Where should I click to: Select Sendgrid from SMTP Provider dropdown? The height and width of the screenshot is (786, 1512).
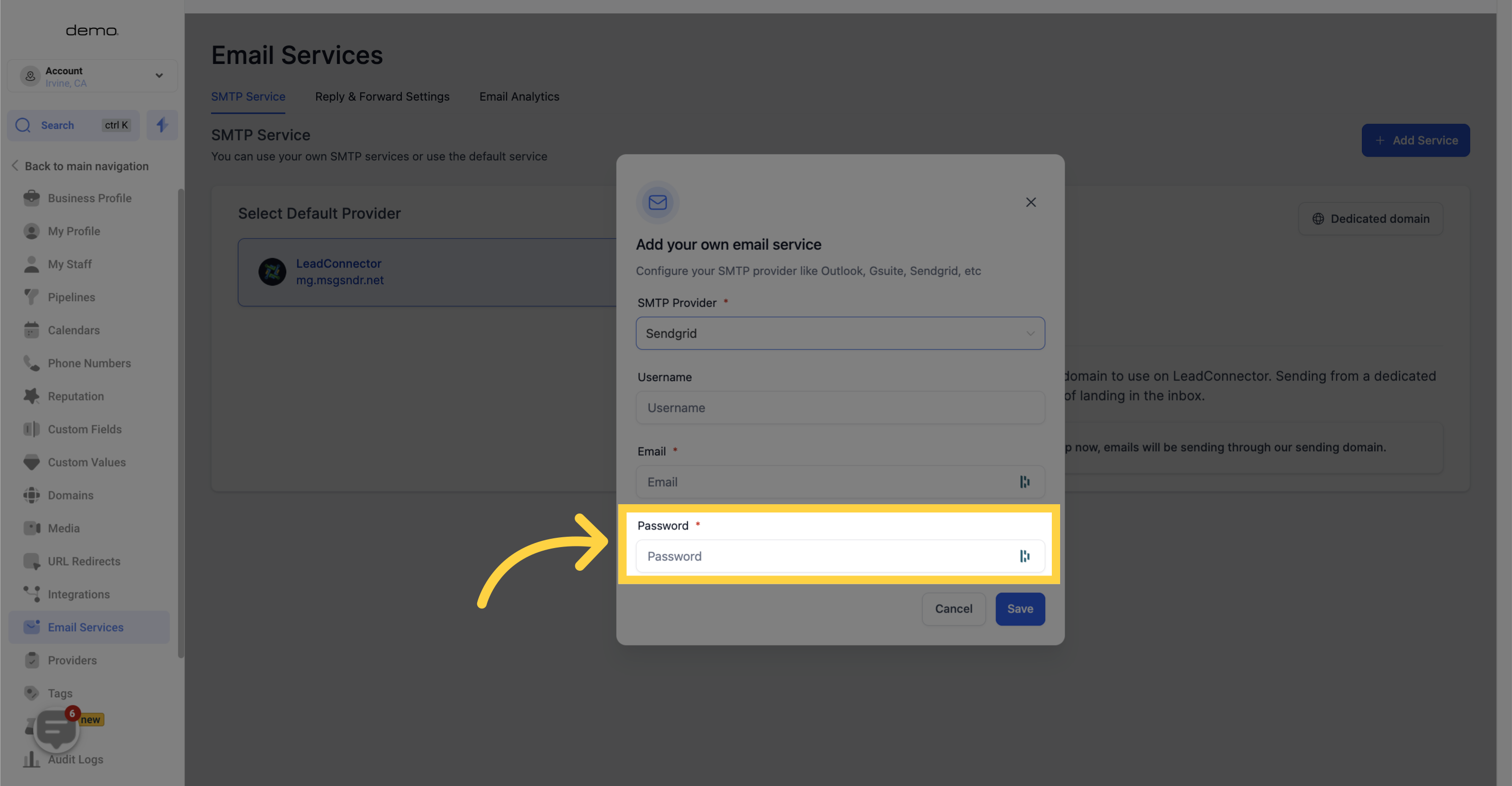pyautogui.click(x=840, y=333)
